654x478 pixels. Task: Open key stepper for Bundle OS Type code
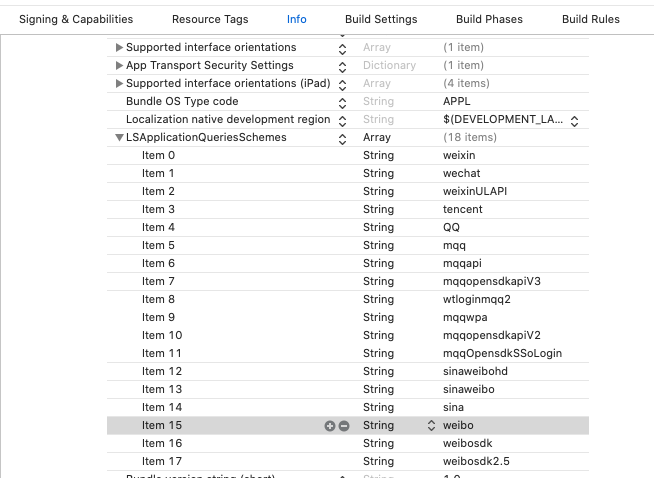click(x=342, y=103)
